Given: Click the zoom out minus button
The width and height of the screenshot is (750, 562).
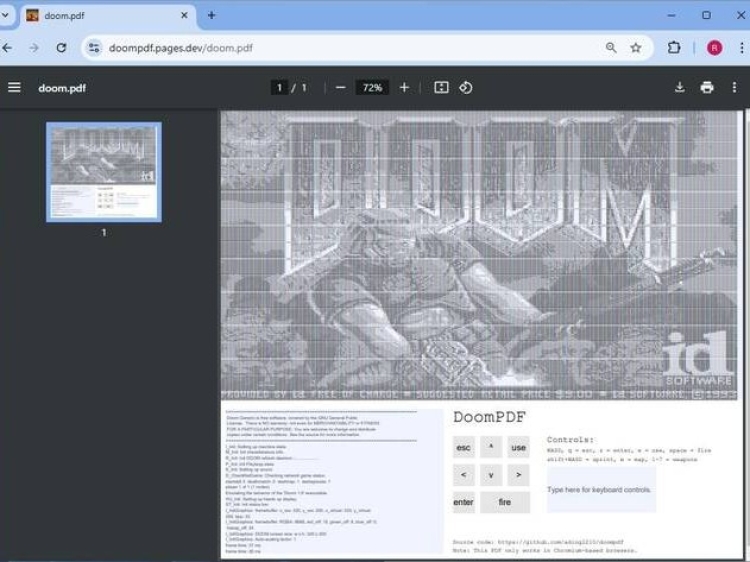Looking at the screenshot, I should (341, 88).
